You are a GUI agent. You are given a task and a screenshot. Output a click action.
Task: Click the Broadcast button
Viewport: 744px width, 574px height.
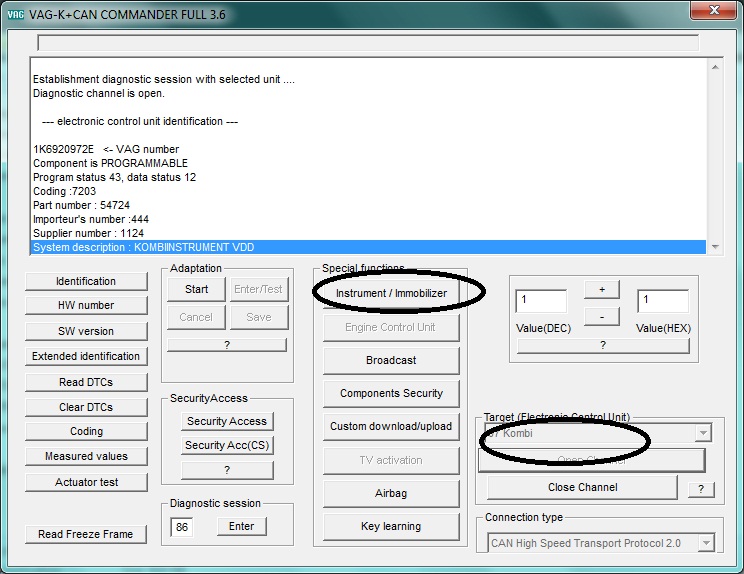391,361
